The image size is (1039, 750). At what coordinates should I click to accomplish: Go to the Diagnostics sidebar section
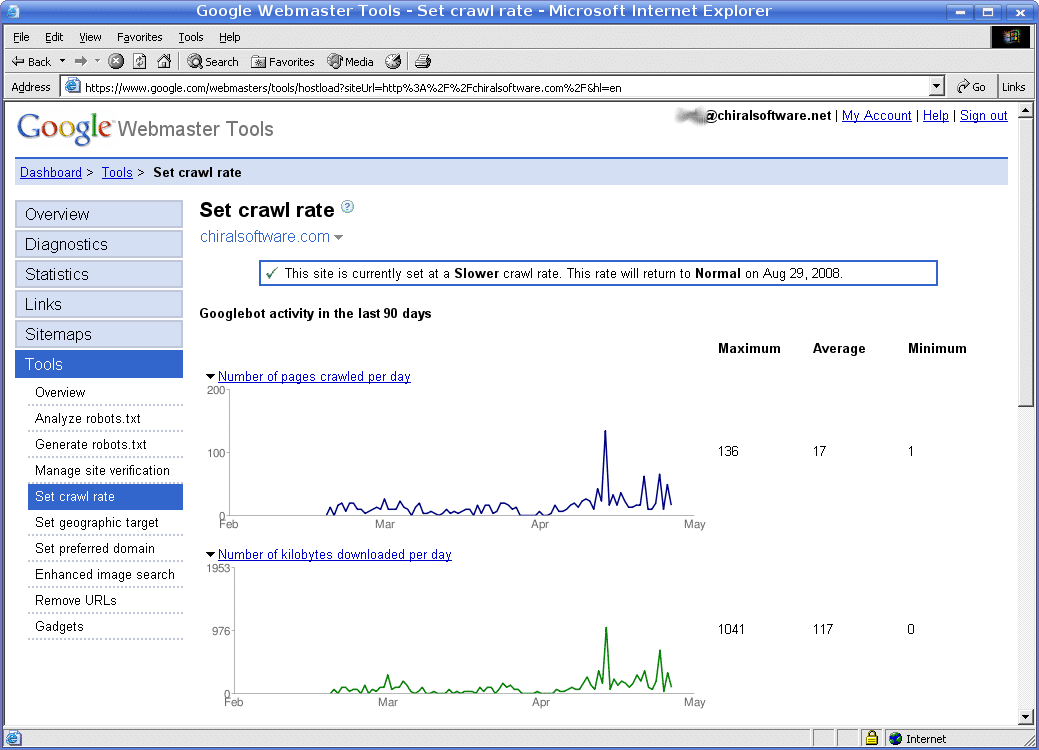click(x=99, y=244)
